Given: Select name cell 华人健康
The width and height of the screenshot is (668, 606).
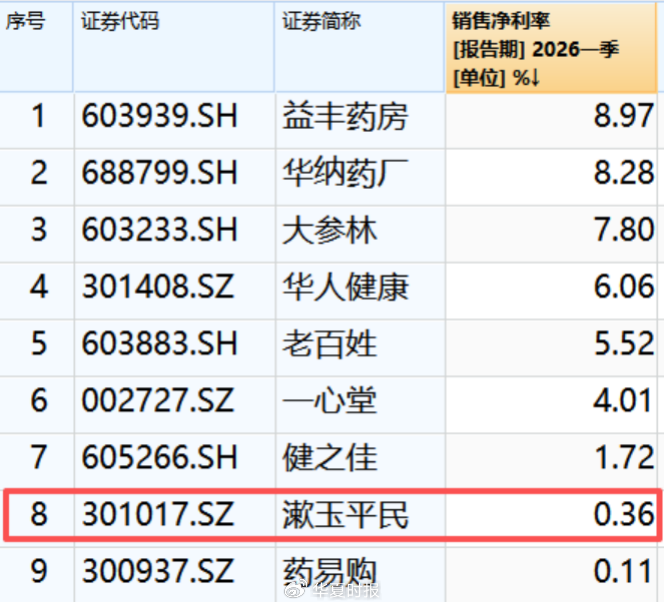Looking at the screenshot, I should (x=360, y=291).
